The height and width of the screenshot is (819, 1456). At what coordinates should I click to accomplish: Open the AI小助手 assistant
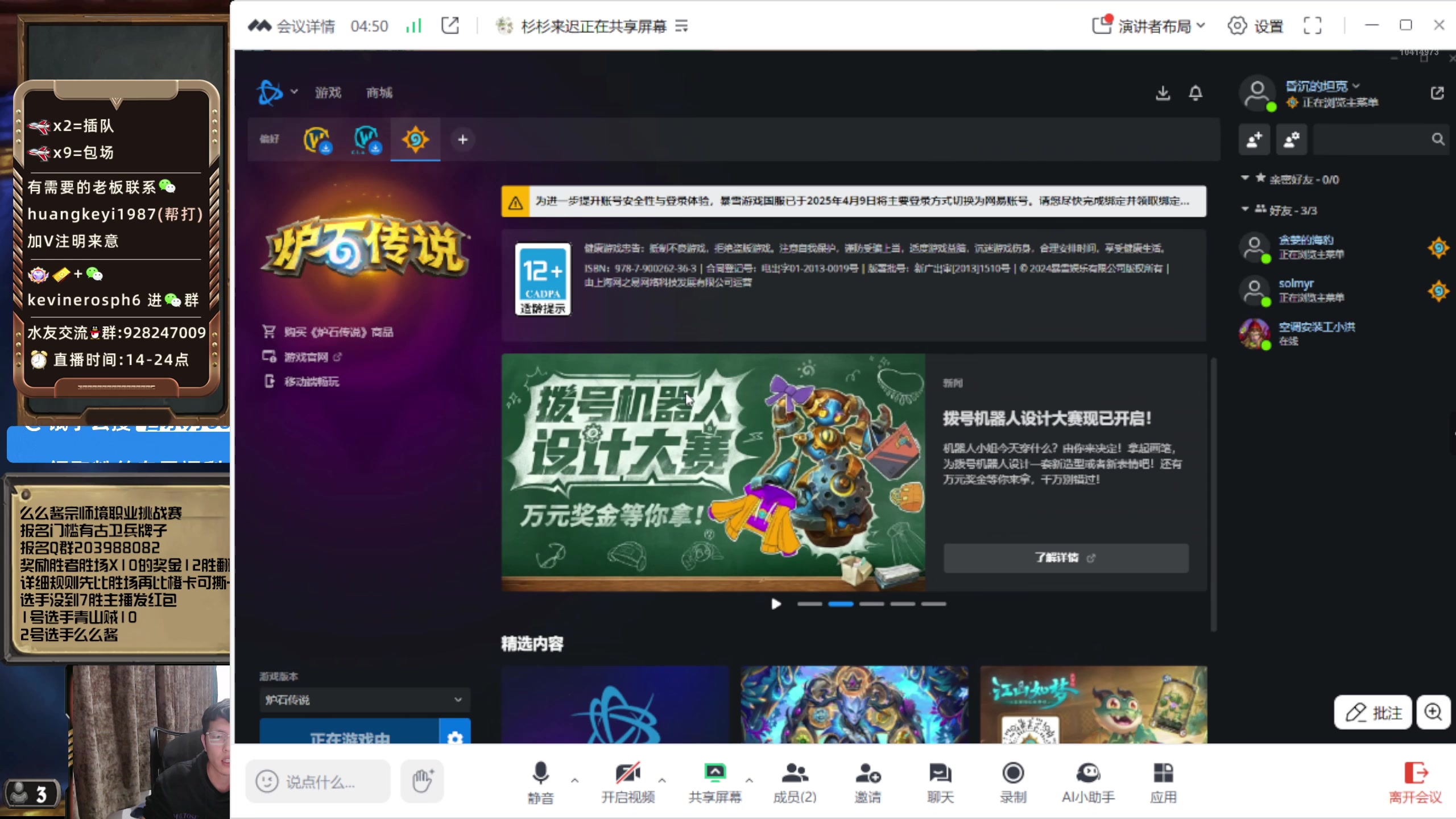pyautogui.click(x=1087, y=783)
